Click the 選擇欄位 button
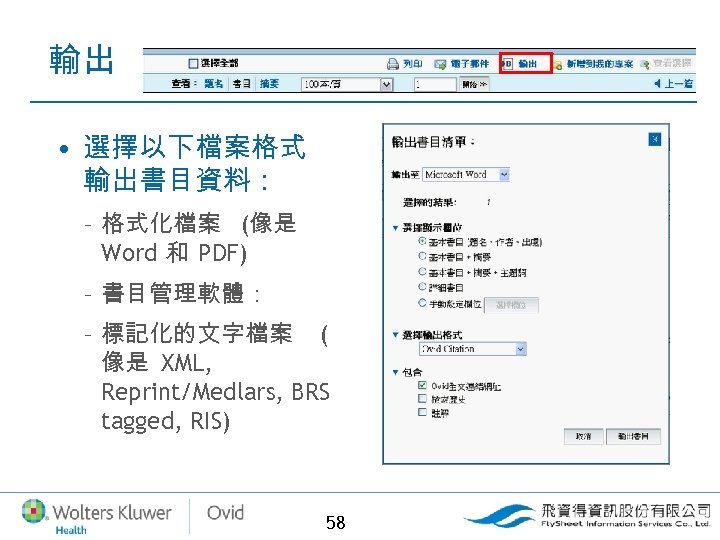The height and width of the screenshot is (540, 720). click(511, 305)
